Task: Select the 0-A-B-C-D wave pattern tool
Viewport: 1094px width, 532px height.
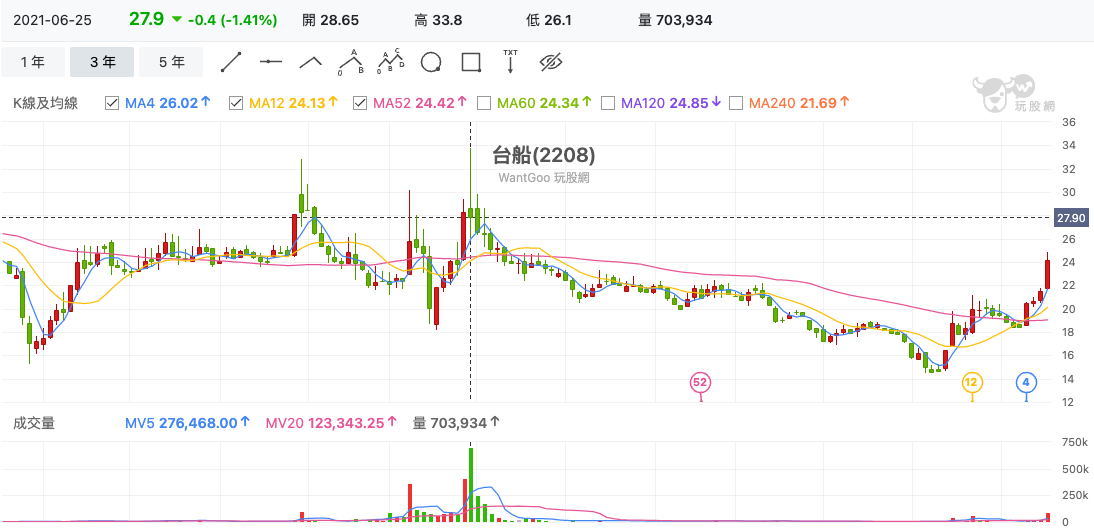Action: (x=391, y=62)
